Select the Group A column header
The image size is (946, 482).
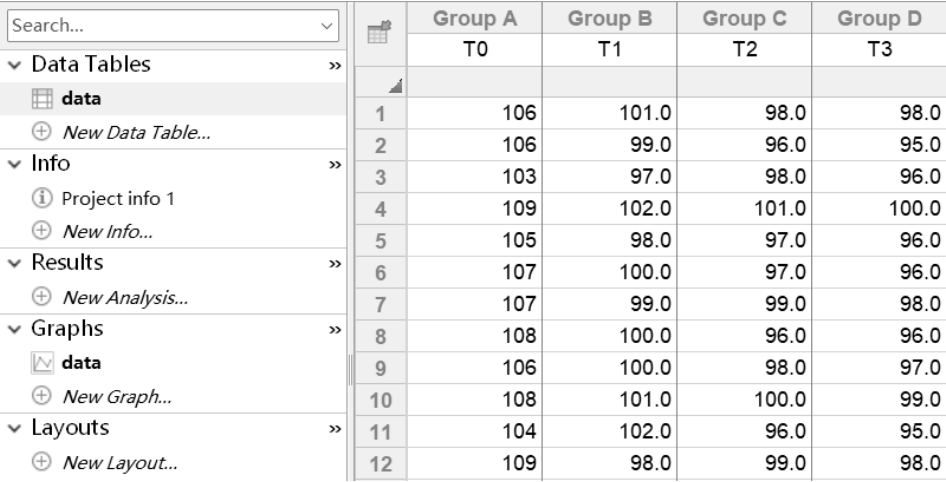474,19
